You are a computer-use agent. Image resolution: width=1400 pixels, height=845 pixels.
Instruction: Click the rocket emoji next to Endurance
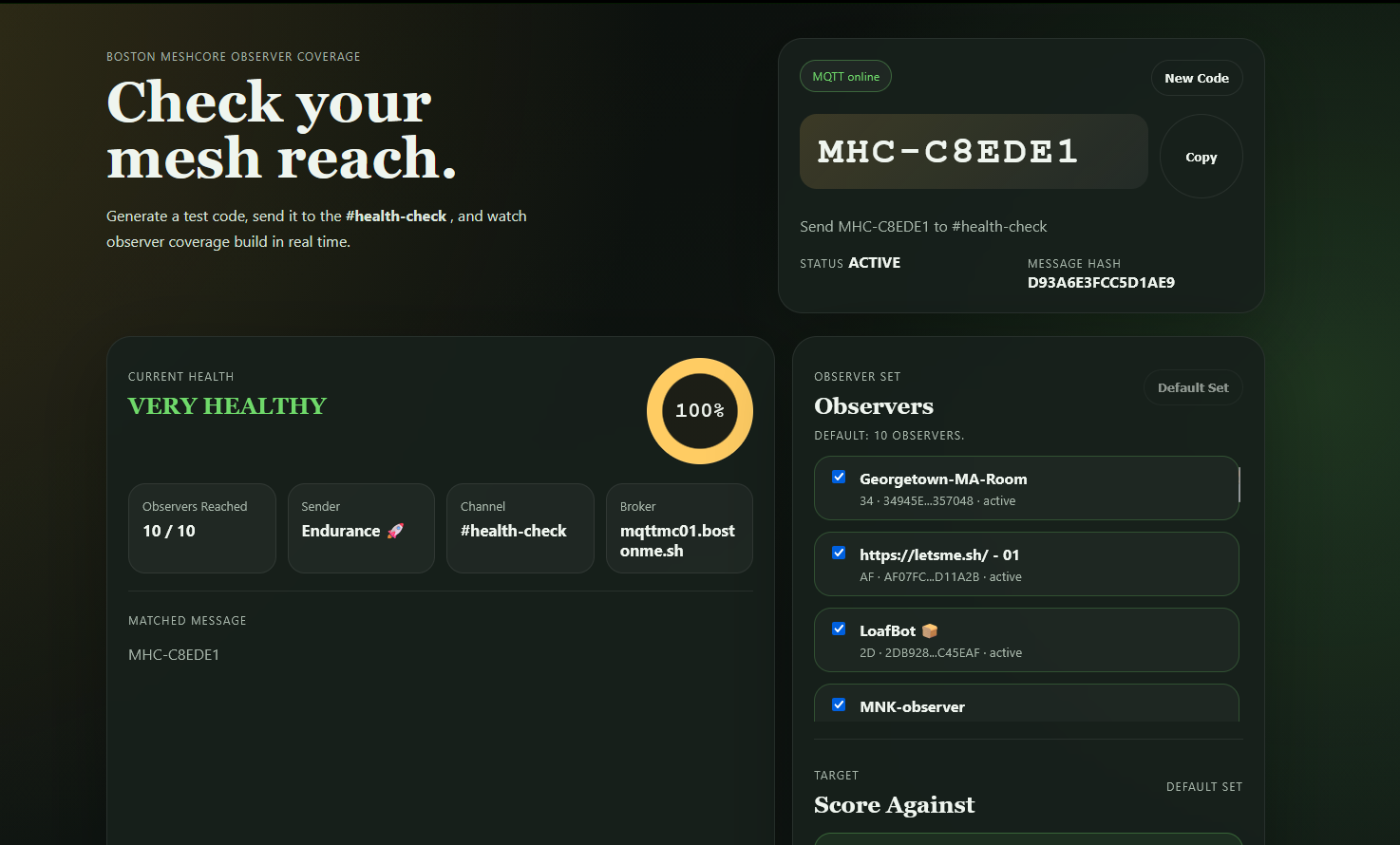tap(395, 531)
